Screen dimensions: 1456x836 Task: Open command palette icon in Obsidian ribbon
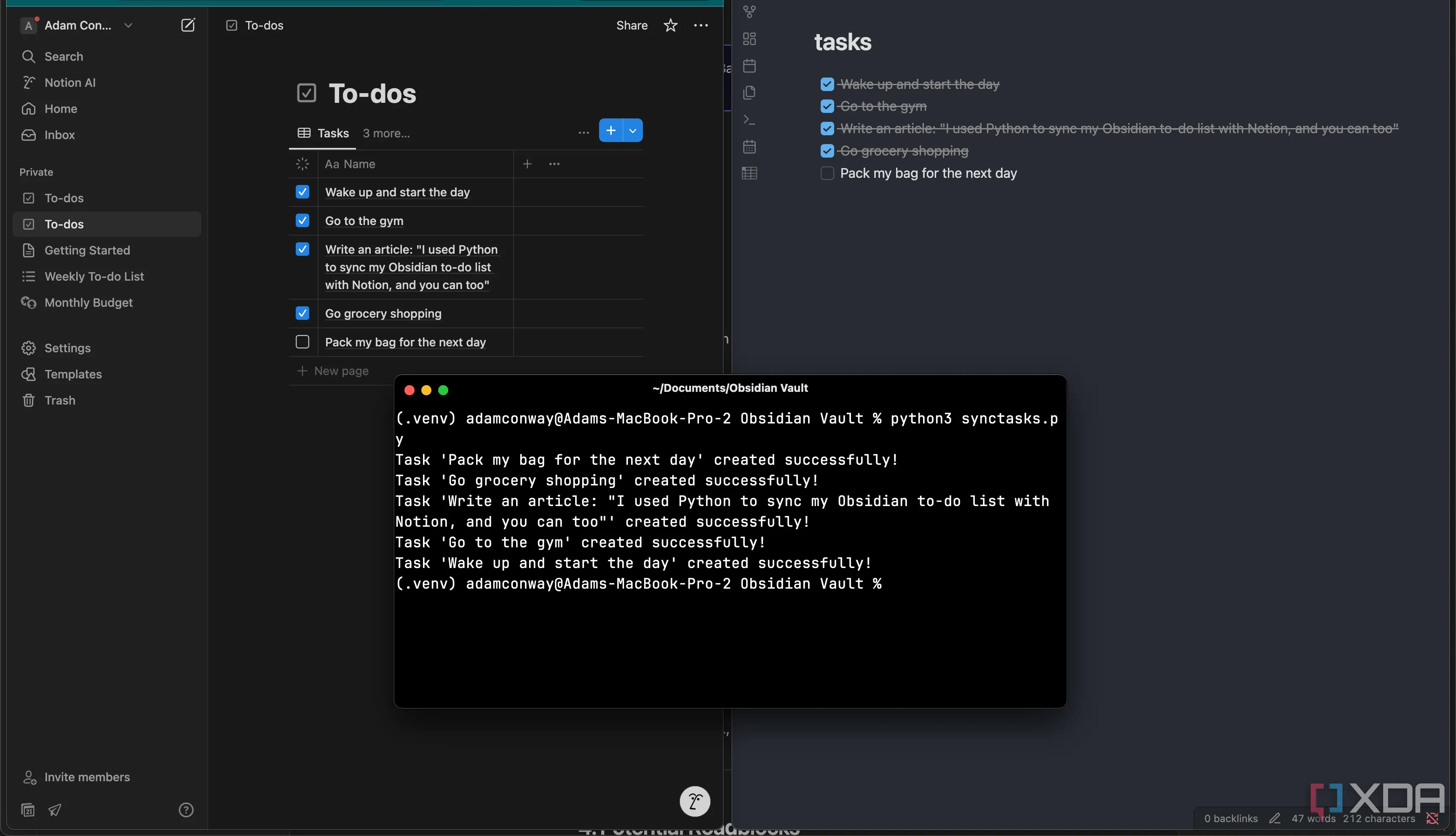749,119
